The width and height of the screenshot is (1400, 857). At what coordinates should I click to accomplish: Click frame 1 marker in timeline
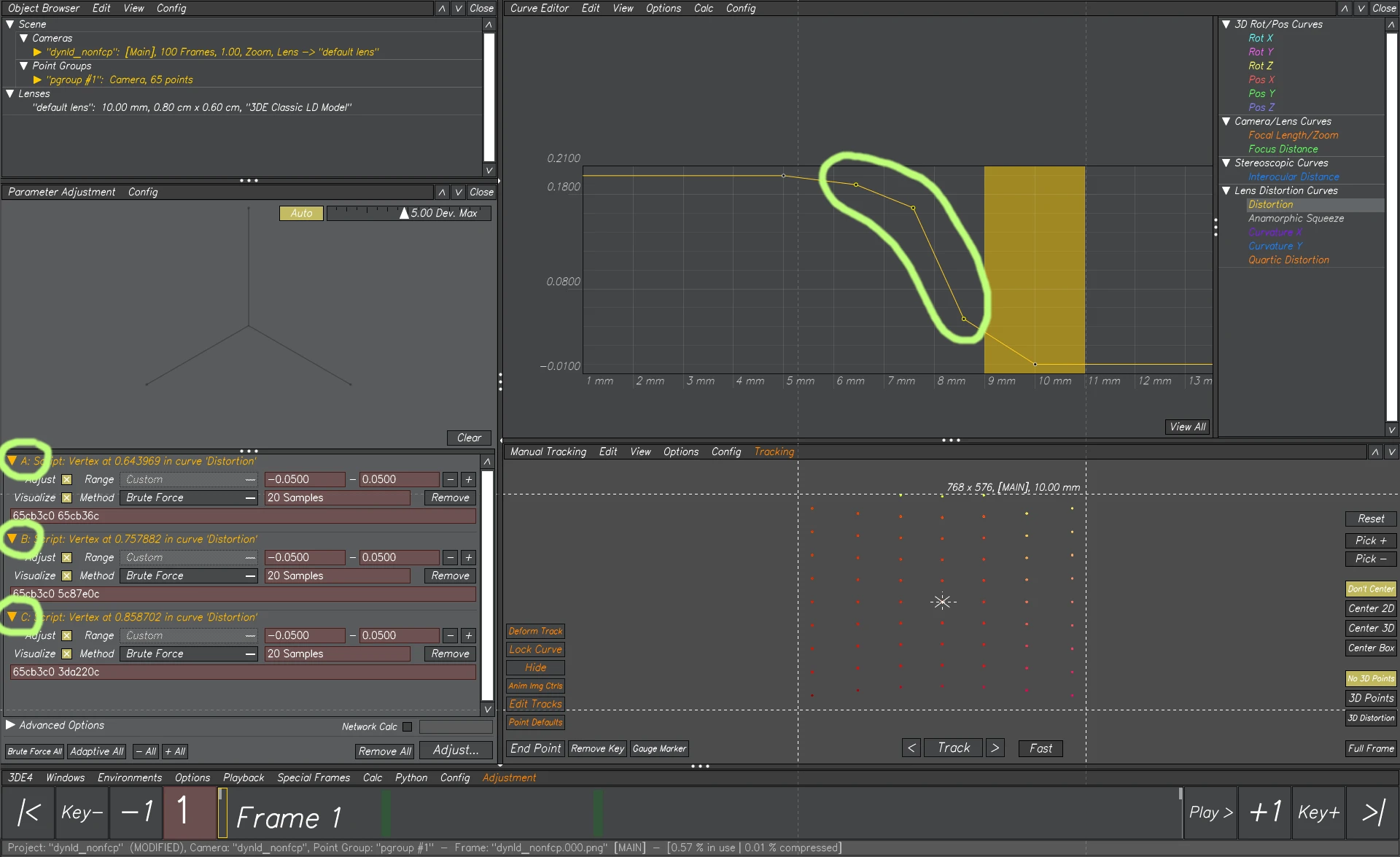pos(222,812)
